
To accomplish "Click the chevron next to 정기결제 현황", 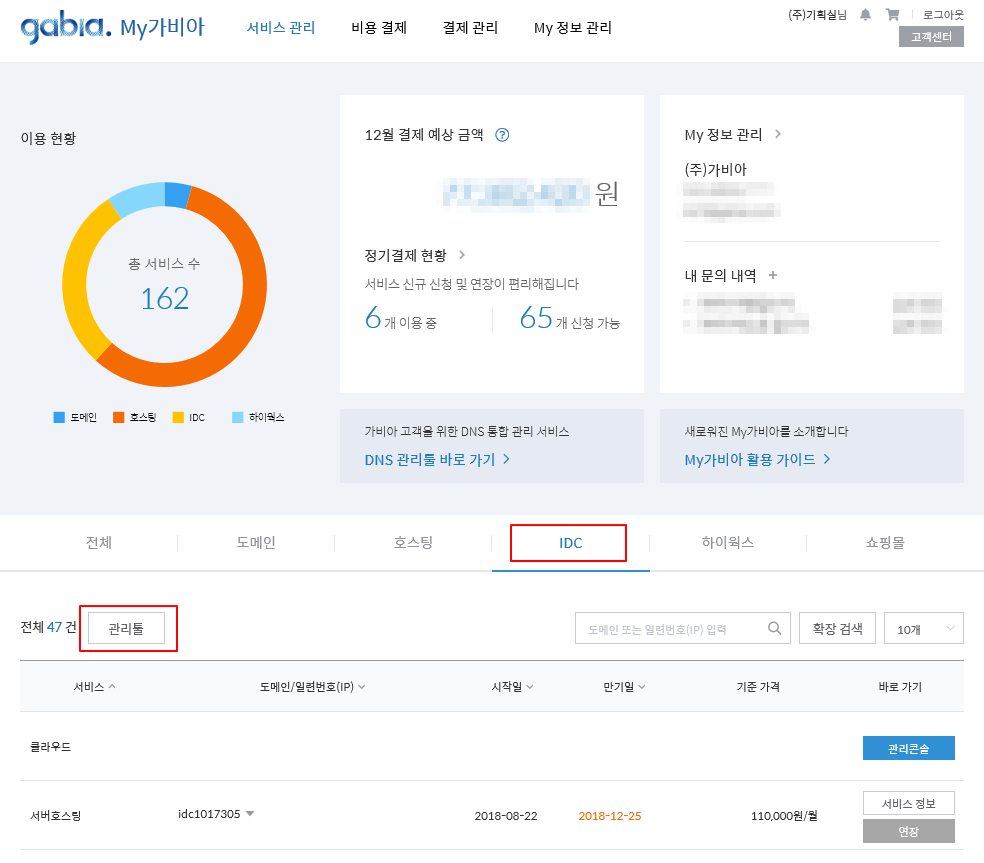I will (463, 255).
